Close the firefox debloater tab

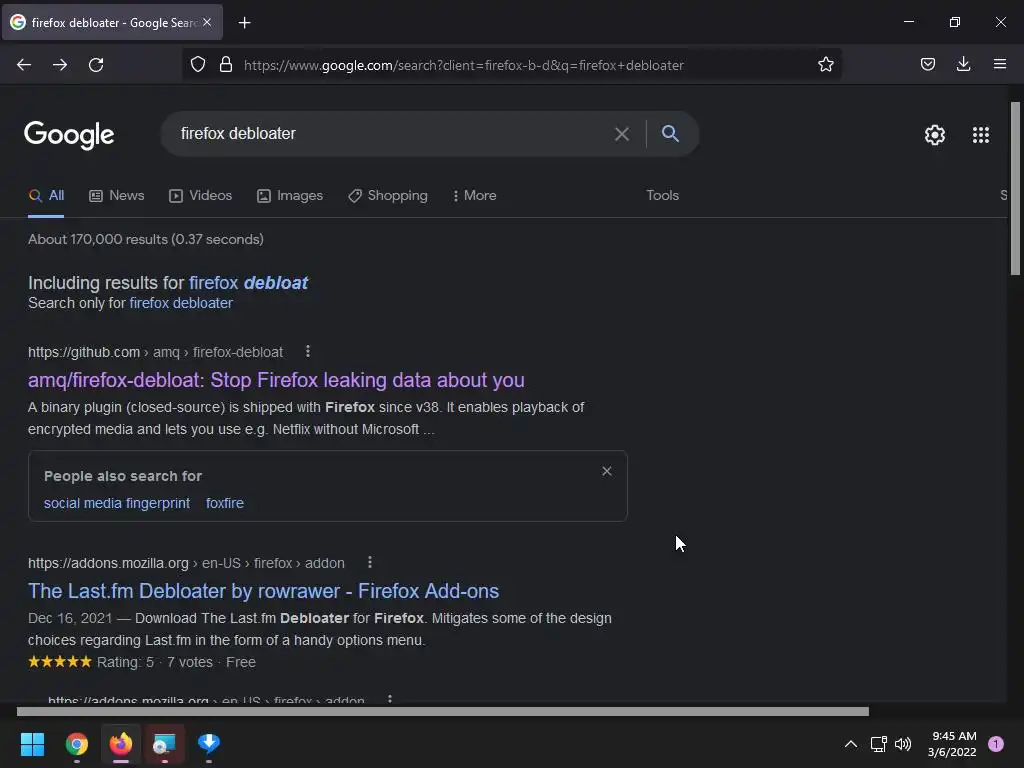click(x=207, y=22)
